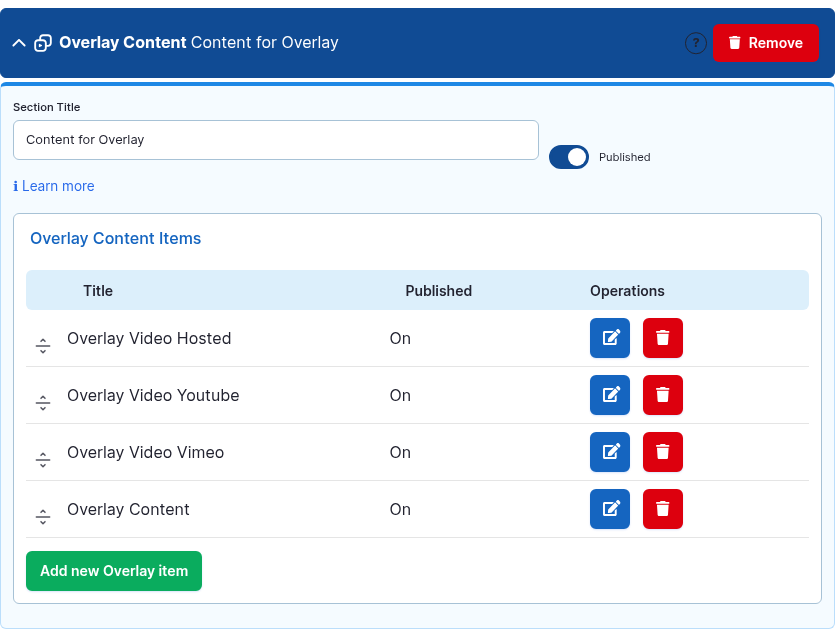Viewport: 835px width, 629px height.
Task: Click the Overlay Content Items heading
Action: point(116,239)
